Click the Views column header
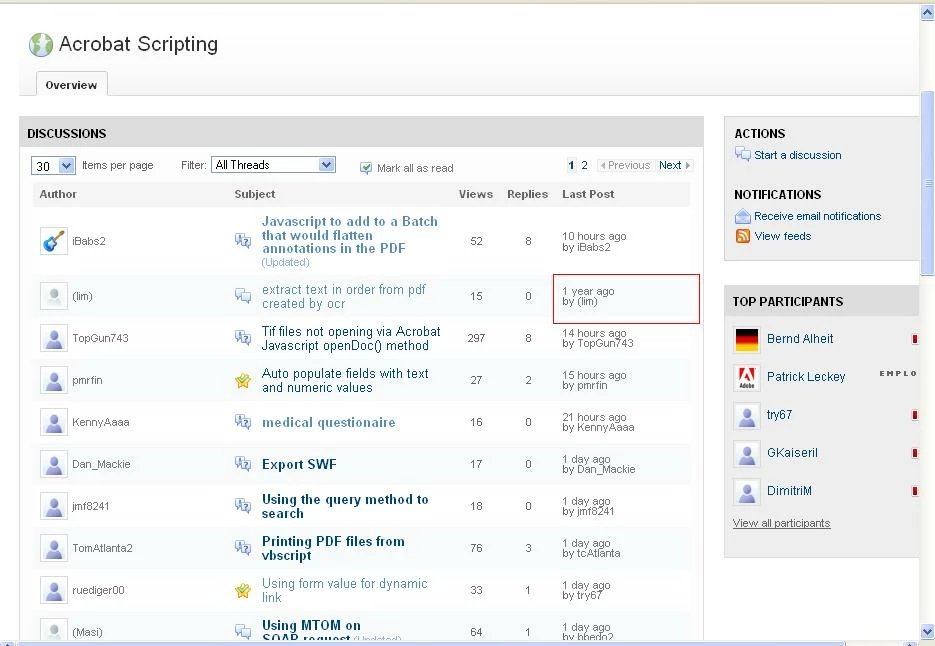The height and width of the screenshot is (646, 935). [x=475, y=194]
